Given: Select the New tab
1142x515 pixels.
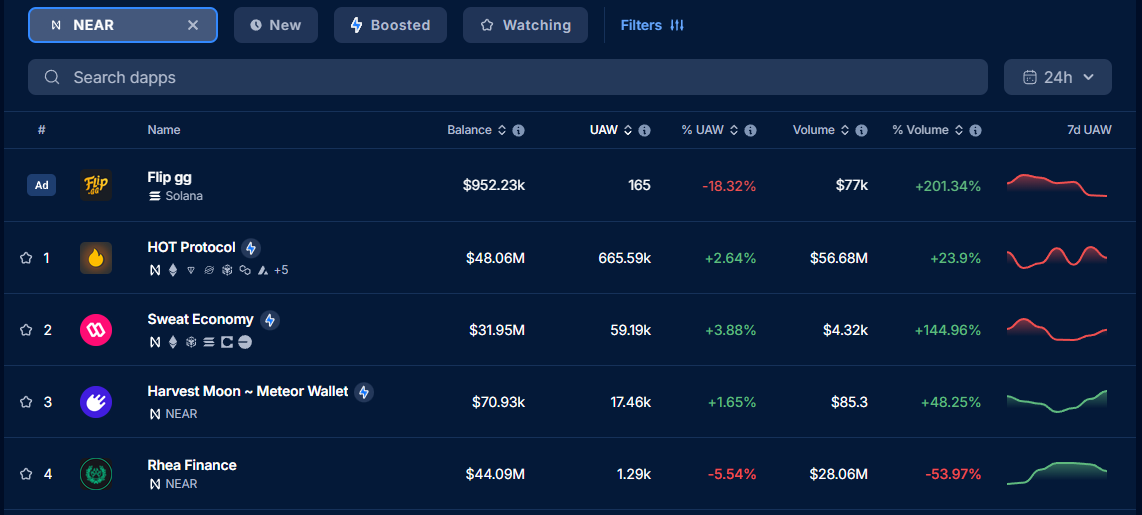Looking at the screenshot, I should (x=275, y=25).
